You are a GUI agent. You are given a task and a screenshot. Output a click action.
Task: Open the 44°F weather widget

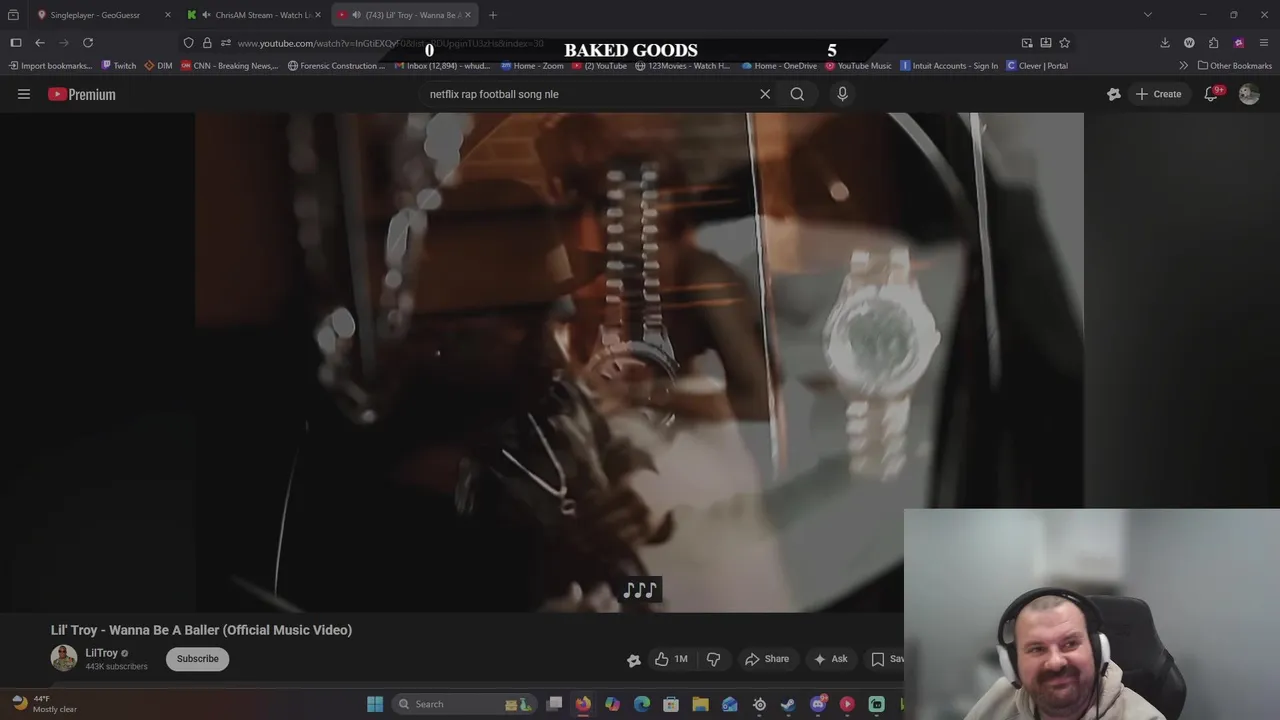tap(45, 704)
